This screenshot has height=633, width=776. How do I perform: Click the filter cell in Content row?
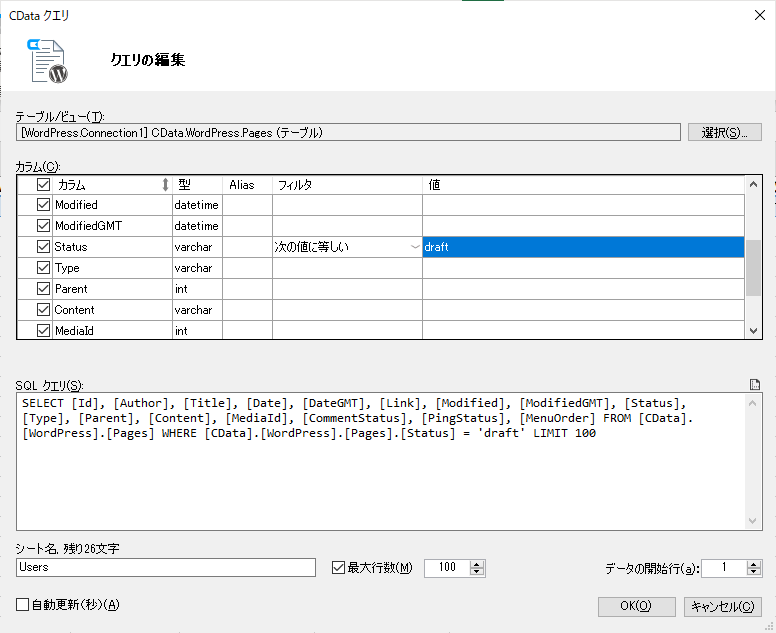coord(347,310)
